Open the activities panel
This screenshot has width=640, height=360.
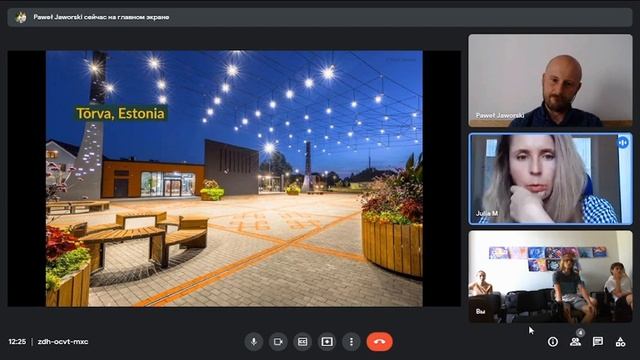pyautogui.click(x=620, y=342)
